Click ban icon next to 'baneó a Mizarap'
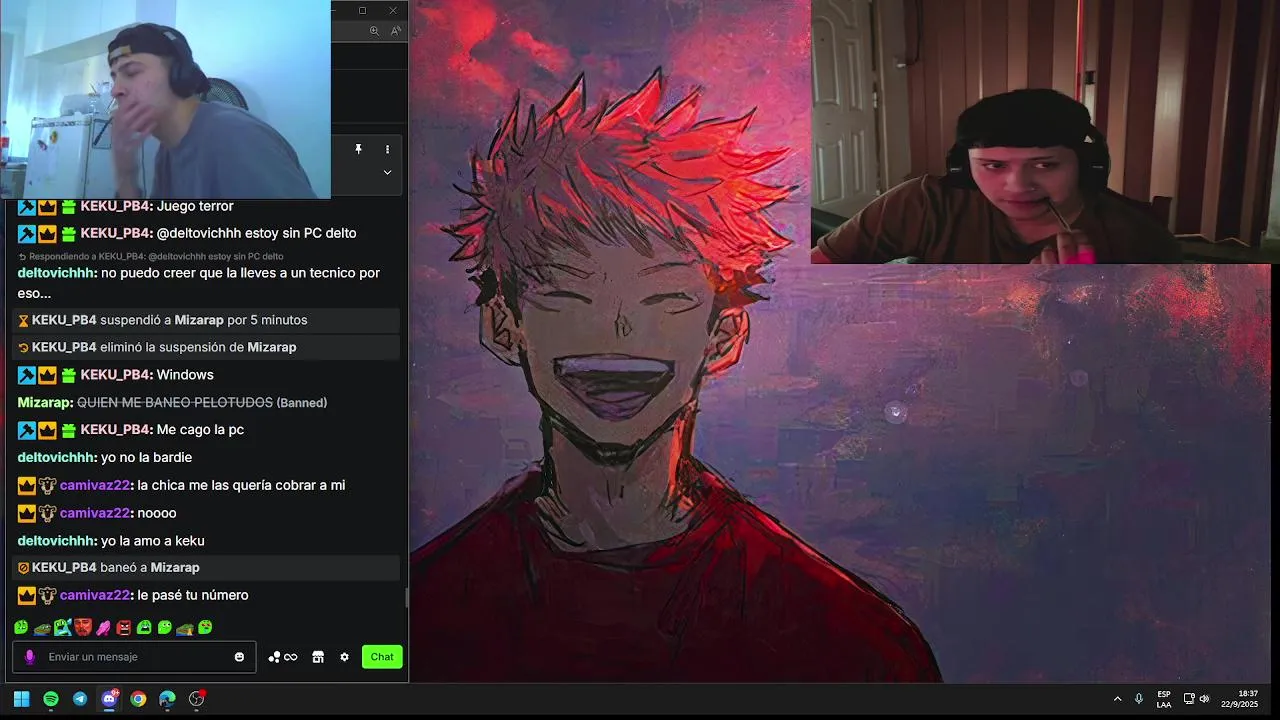1280x720 pixels. click(x=23, y=568)
